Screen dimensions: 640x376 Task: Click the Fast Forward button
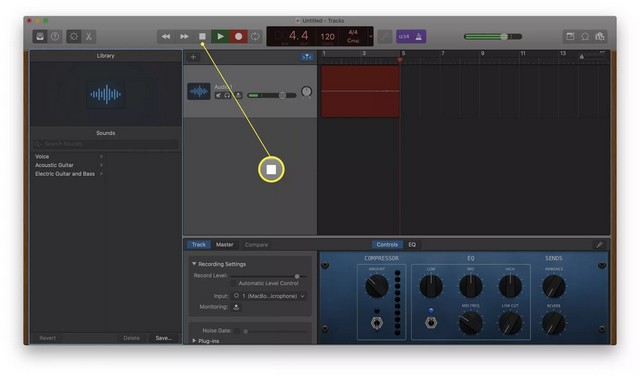tap(184, 36)
